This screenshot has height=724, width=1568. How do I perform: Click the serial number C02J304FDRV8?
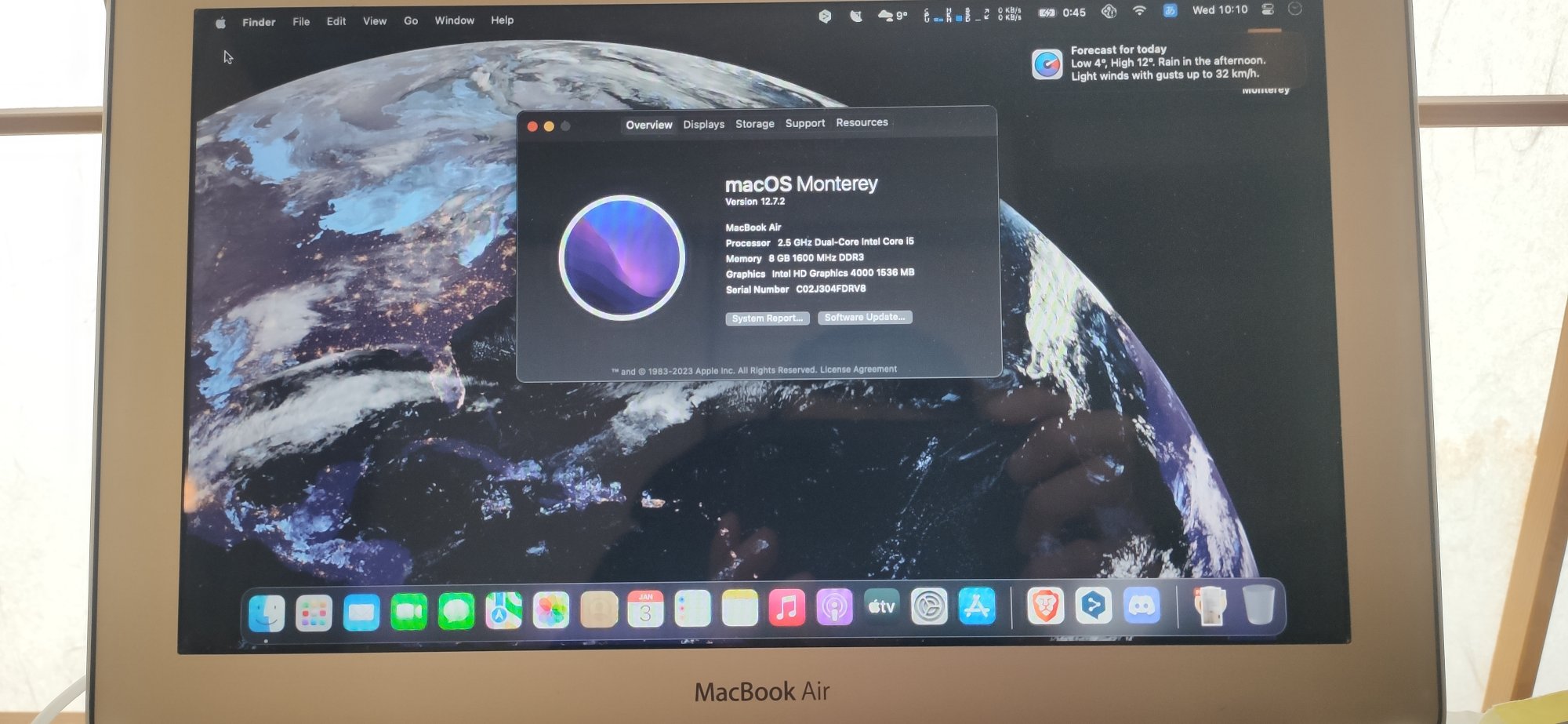tap(831, 289)
